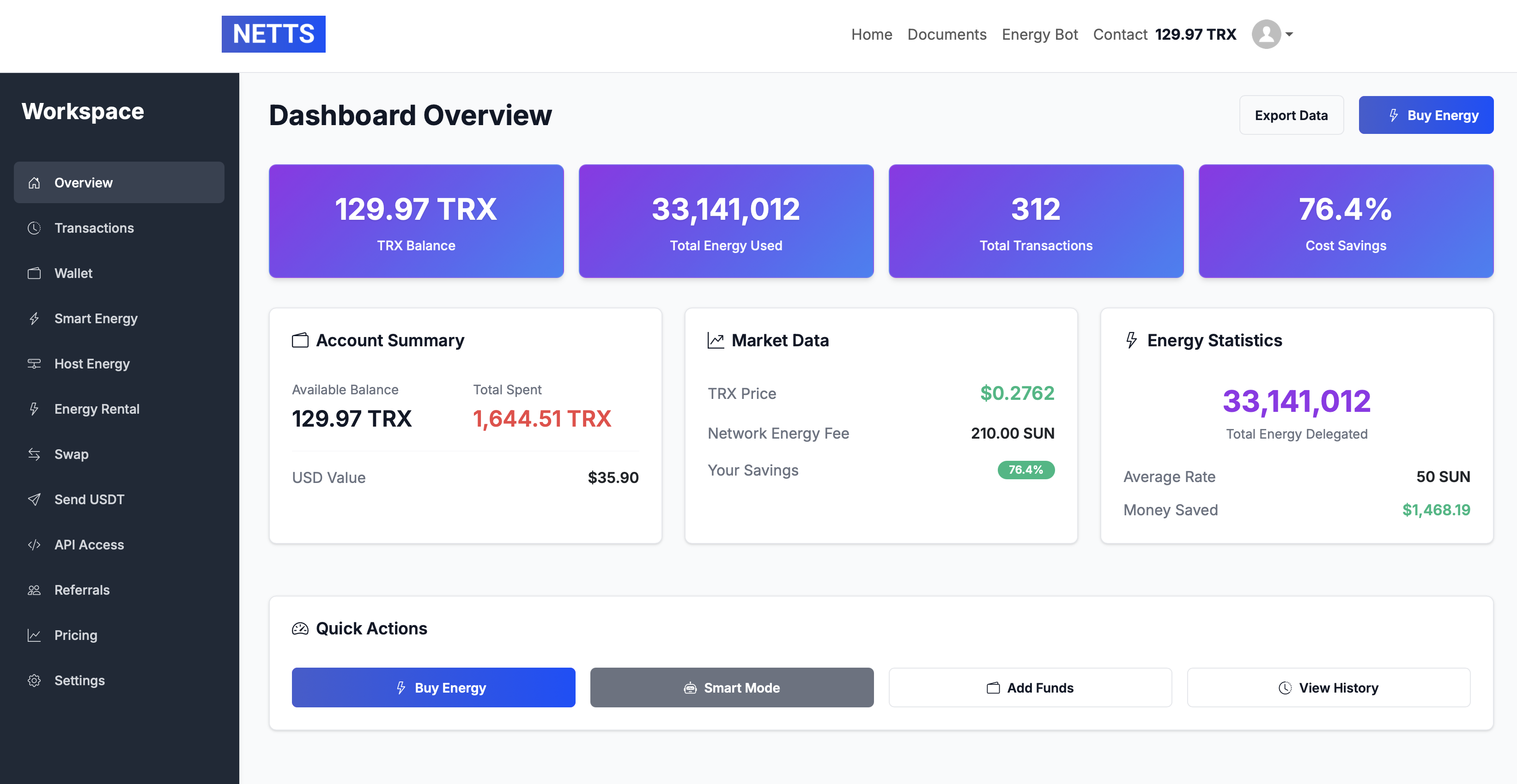Click the NETTS logo
The image size is (1517, 784).
point(273,34)
